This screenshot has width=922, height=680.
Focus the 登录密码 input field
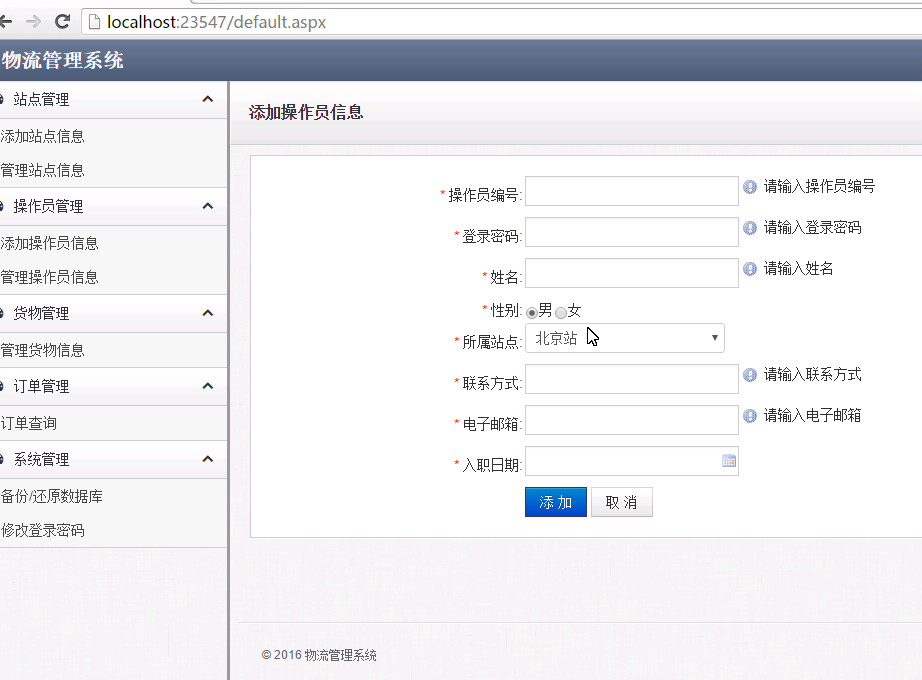coord(632,232)
